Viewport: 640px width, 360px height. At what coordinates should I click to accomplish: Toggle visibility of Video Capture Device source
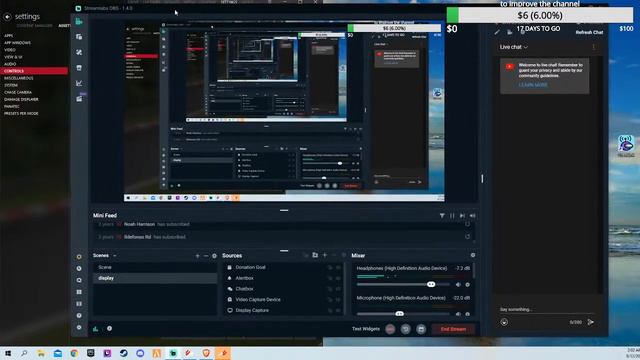pos(338,300)
